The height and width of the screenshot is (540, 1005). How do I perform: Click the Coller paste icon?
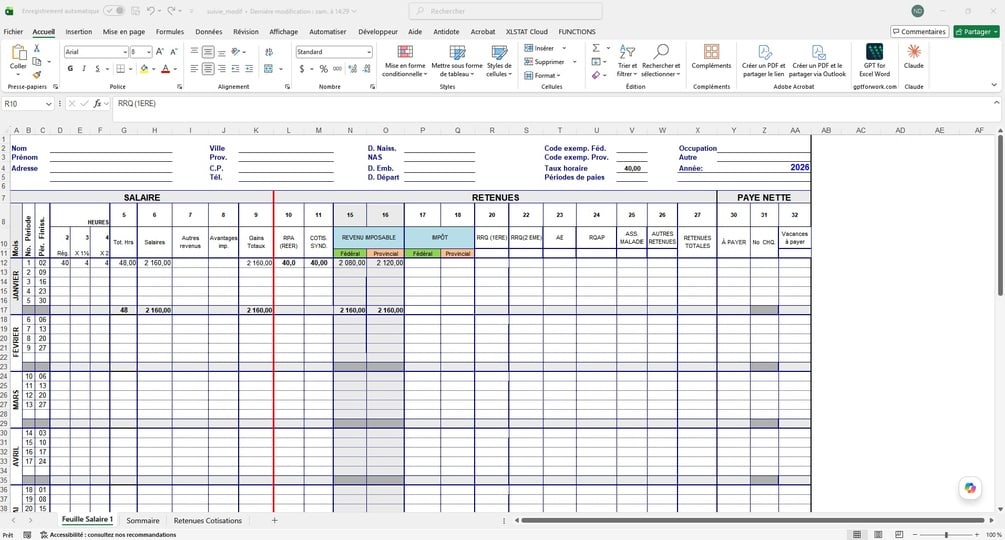pos(18,53)
